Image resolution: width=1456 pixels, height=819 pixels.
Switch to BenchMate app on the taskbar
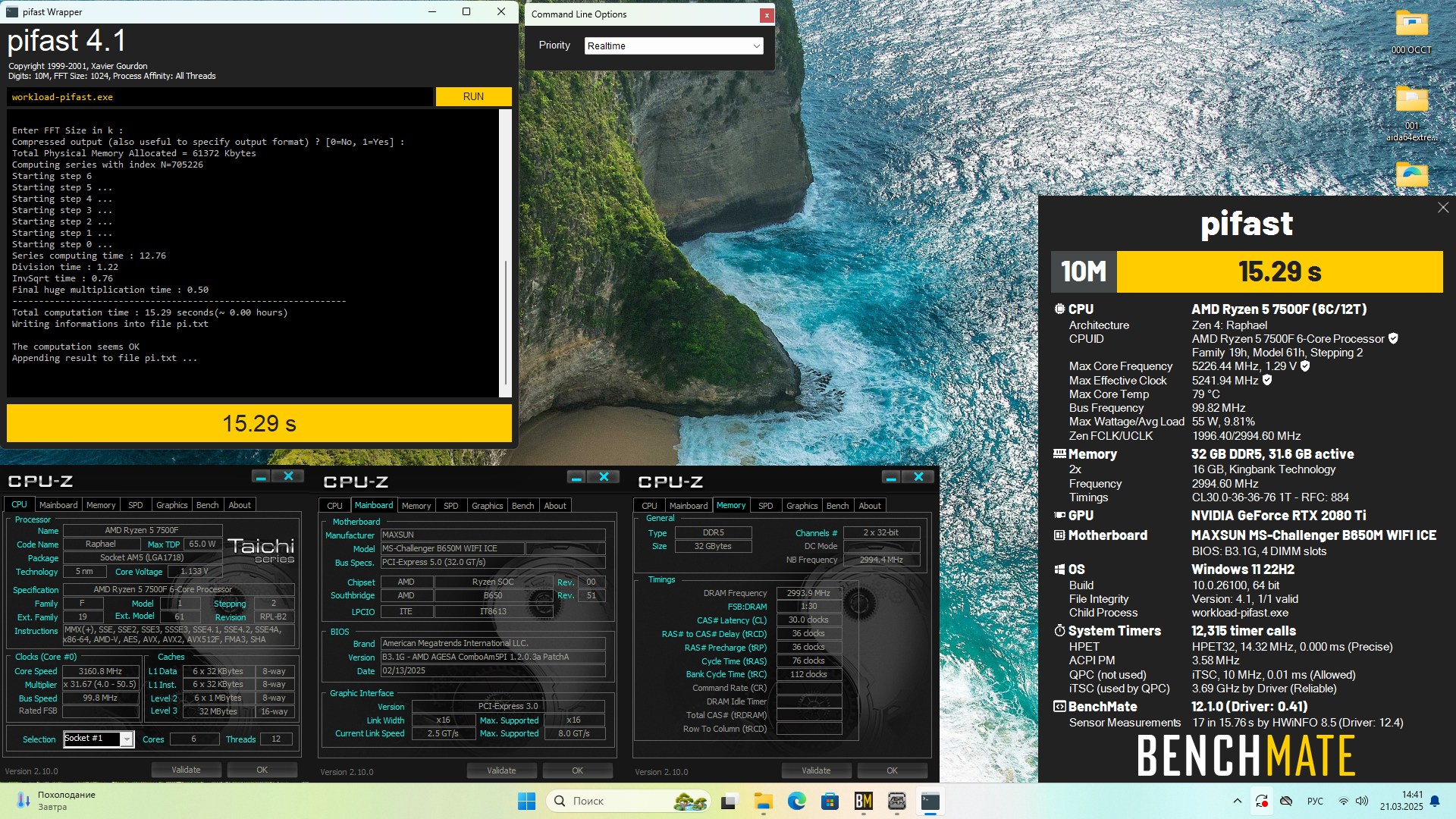point(863,801)
